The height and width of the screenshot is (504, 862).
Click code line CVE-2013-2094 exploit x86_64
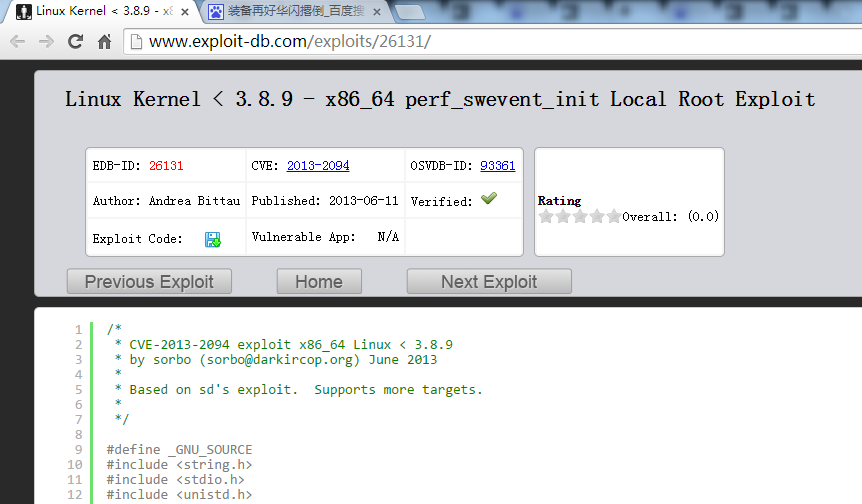pyautogui.click(x=284, y=345)
